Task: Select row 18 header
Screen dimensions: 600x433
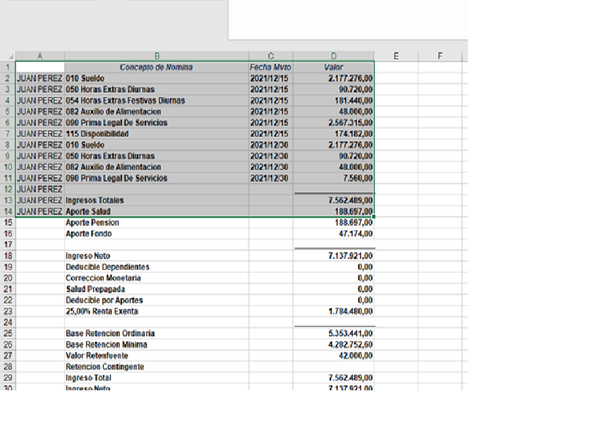Action: tap(8, 256)
